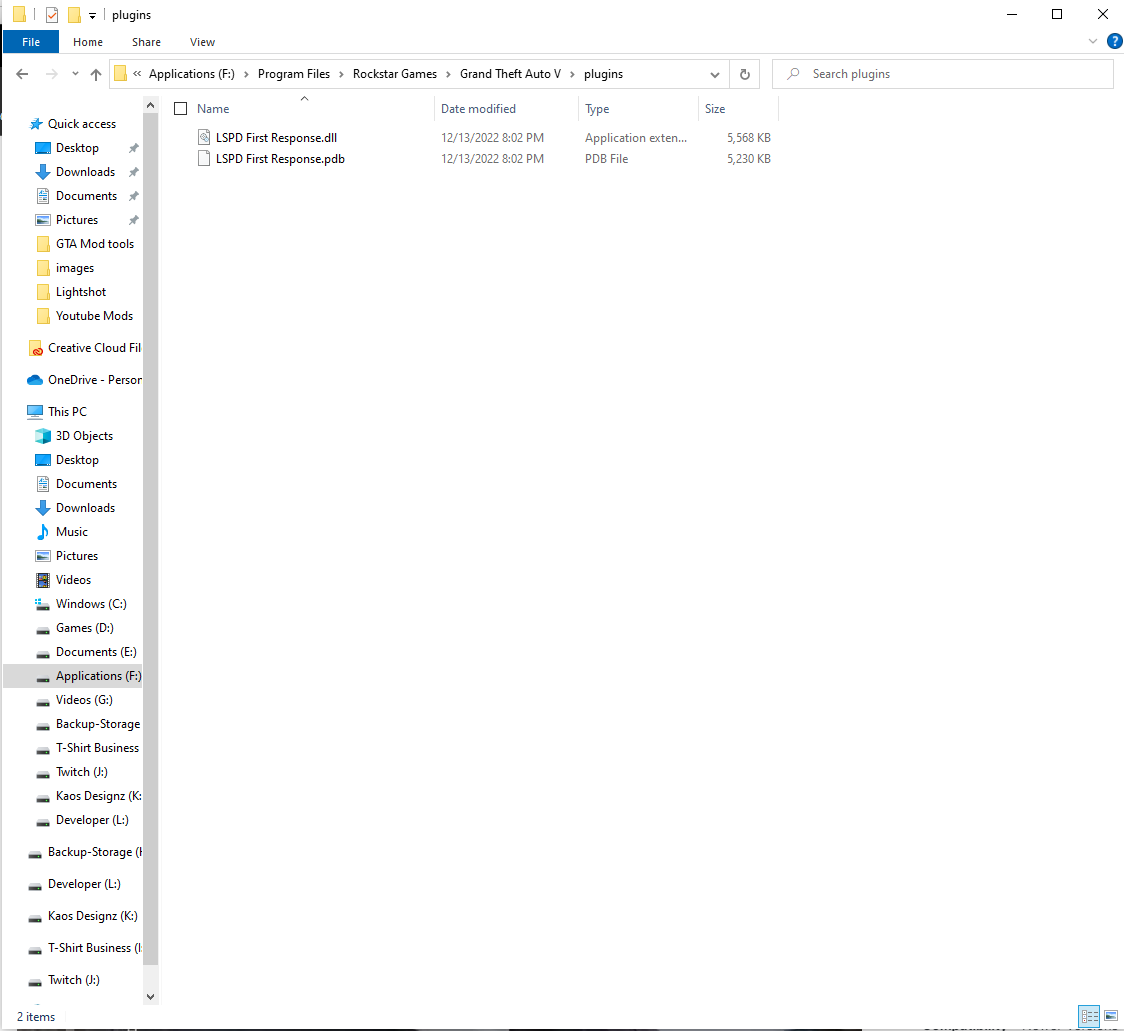
Task: Select LSPD First Response.pdb file
Action: click(x=280, y=158)
